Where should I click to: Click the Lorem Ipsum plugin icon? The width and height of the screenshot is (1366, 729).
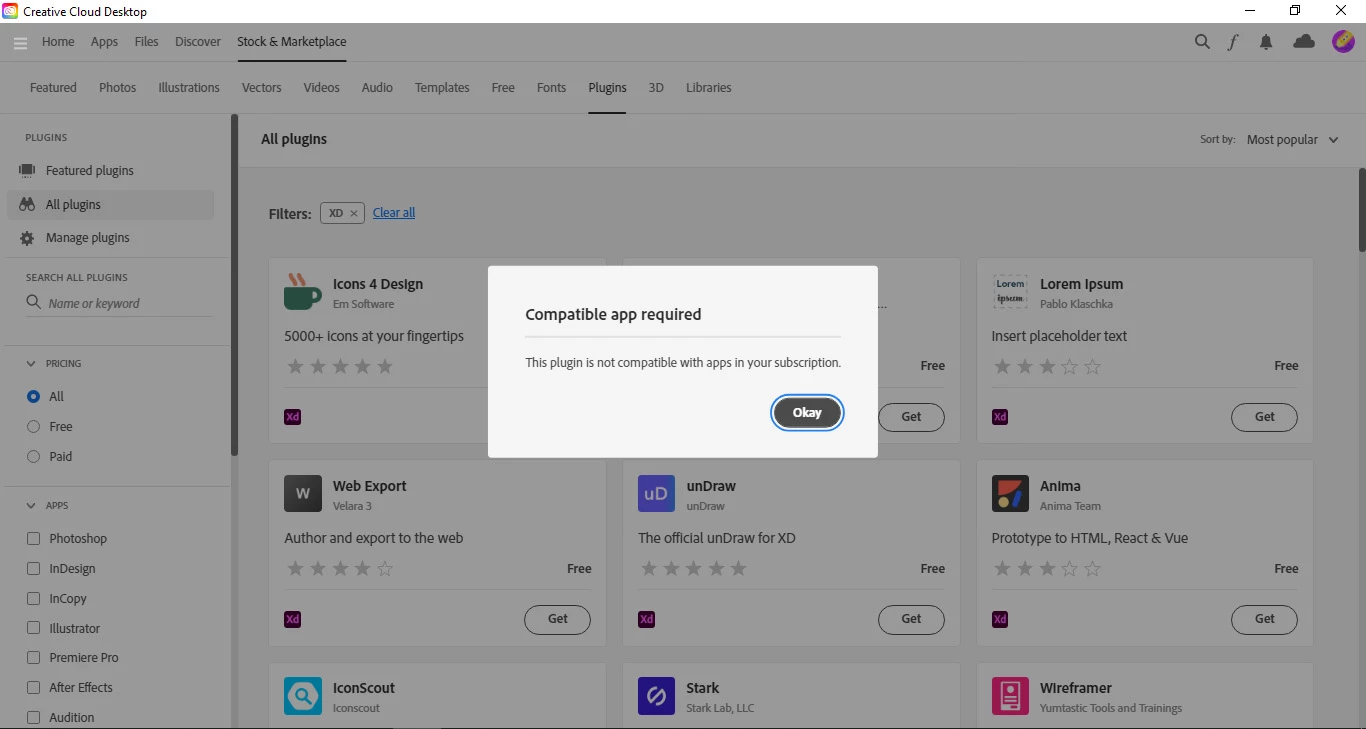pyautogui.click(x=1010, y=292)
